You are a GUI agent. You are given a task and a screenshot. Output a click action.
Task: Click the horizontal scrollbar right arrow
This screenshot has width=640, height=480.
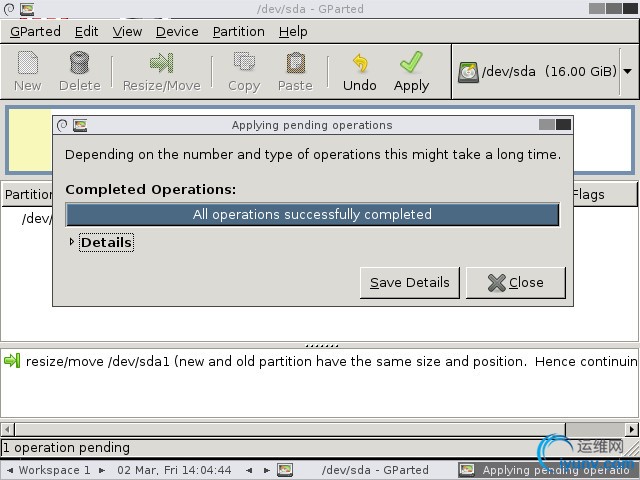coord(631,429)
